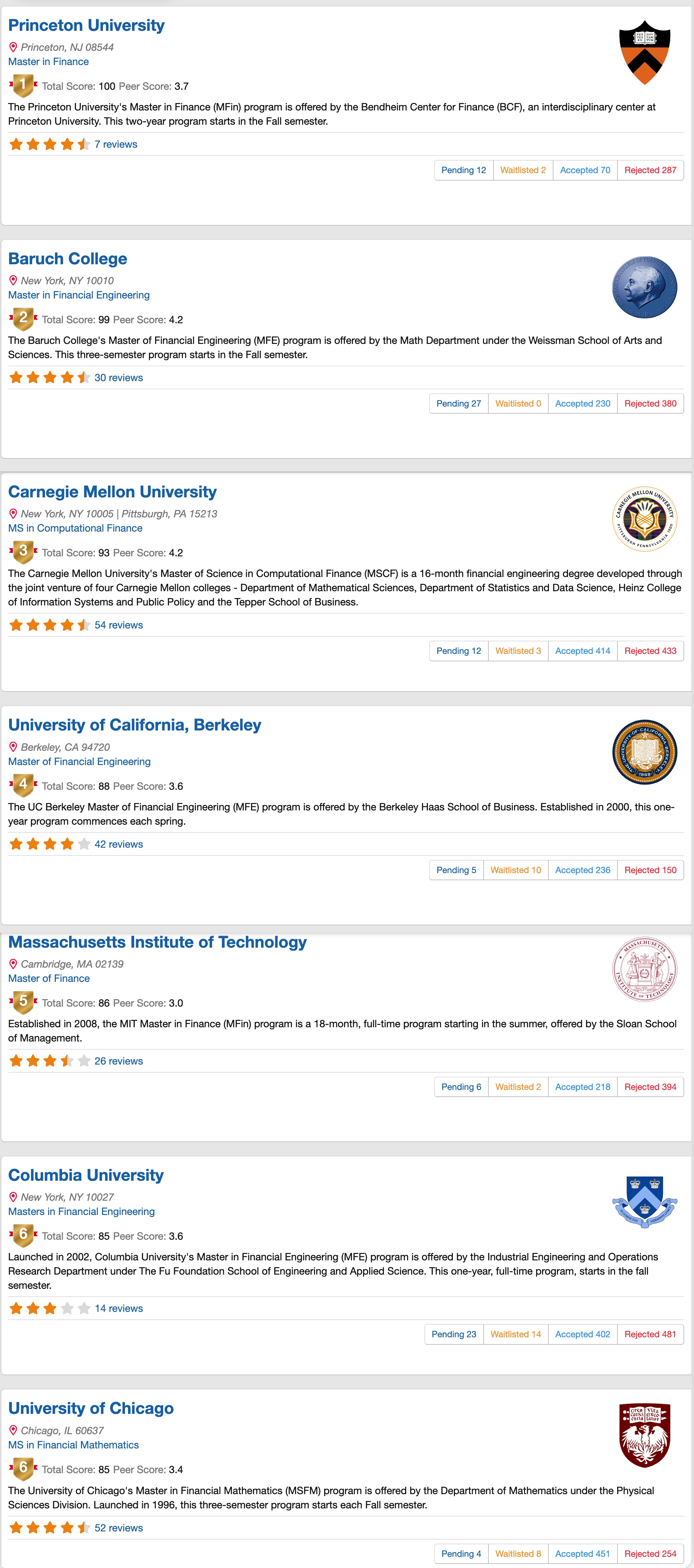Open the Columbia University crest logo
The image size is (694, 1568).
(x=645, y=1202)
